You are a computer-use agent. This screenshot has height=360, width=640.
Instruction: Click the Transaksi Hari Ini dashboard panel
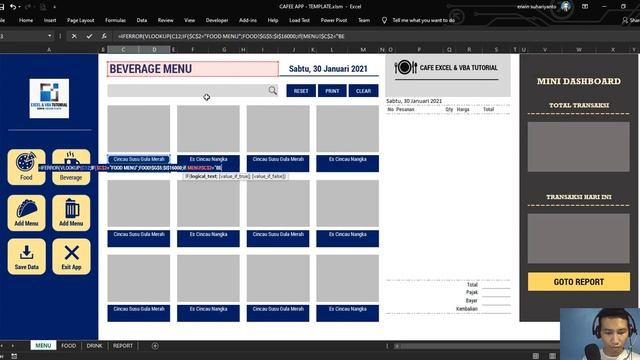pos(579,238)
